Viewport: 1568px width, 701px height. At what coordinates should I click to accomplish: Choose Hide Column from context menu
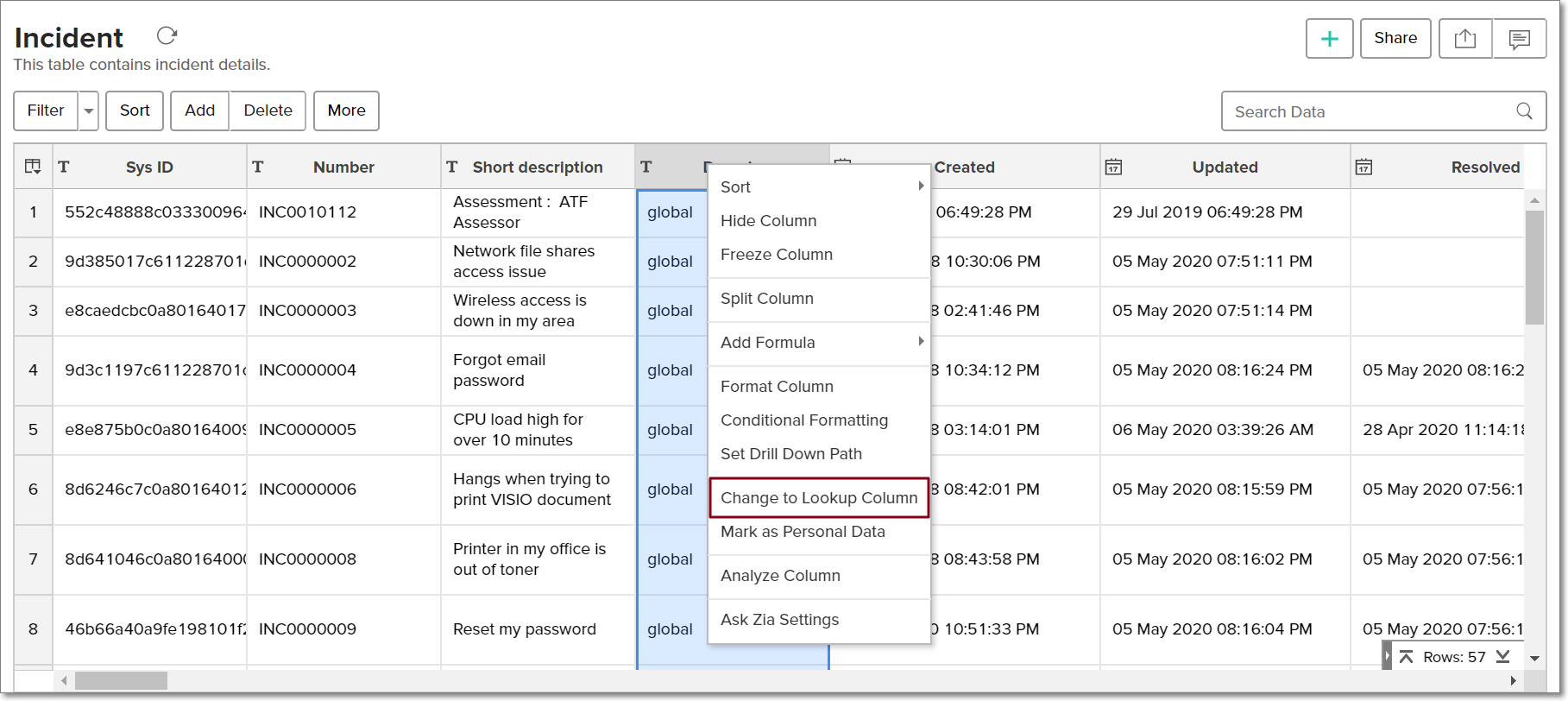(768, 221)
